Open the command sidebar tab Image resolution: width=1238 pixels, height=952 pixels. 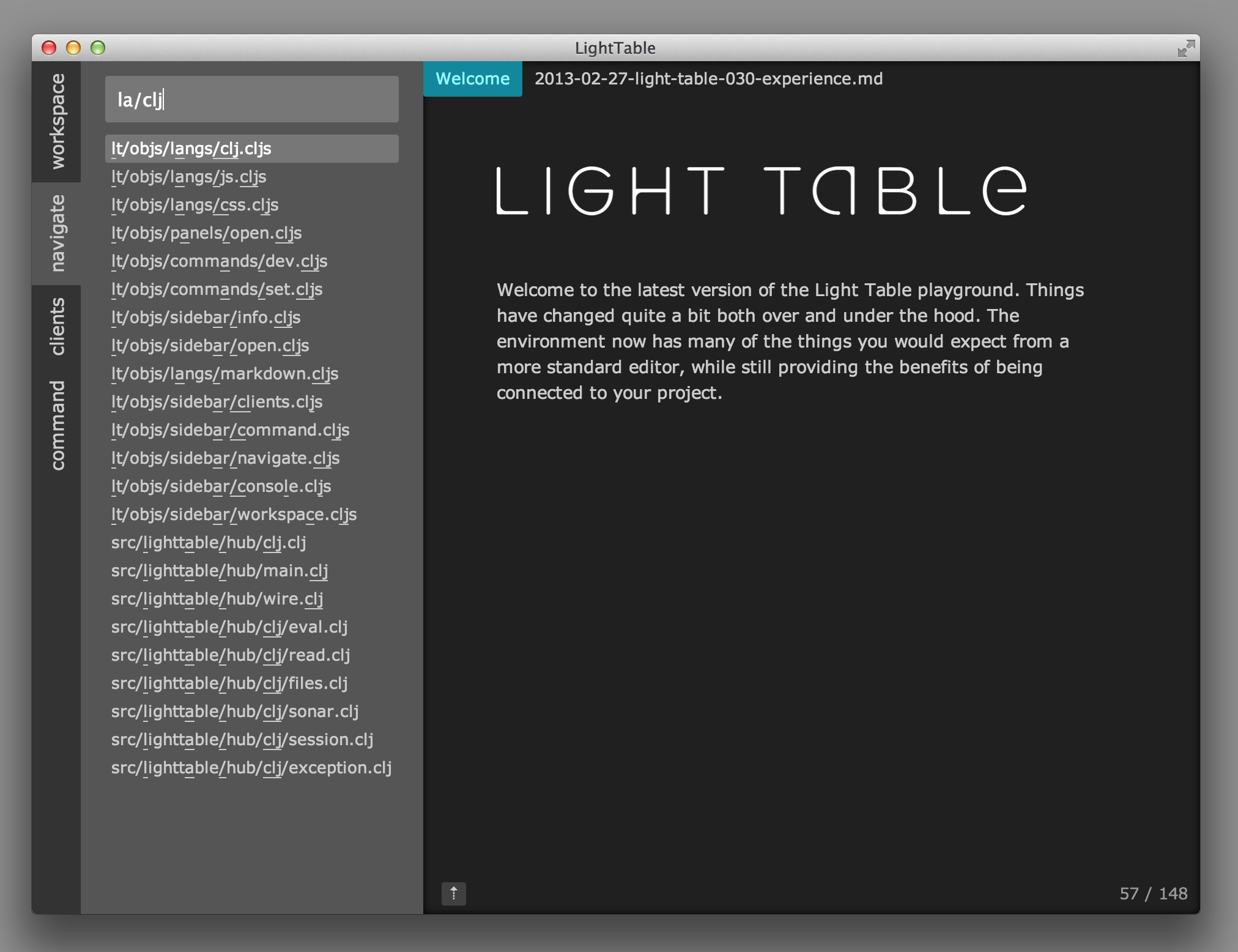point(57,425)
